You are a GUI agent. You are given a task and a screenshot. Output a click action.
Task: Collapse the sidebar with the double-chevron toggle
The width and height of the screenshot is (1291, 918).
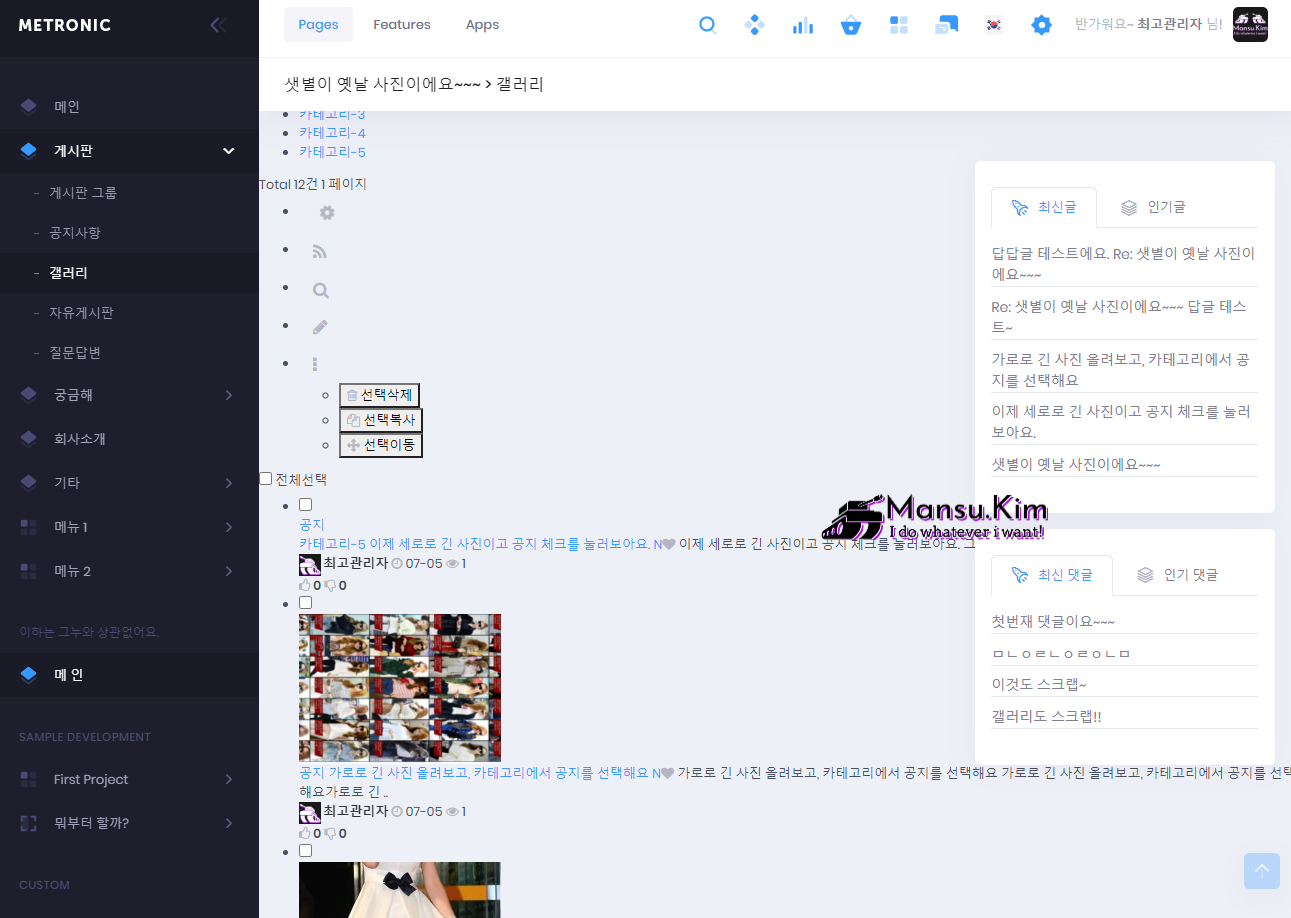coord(218,25)
